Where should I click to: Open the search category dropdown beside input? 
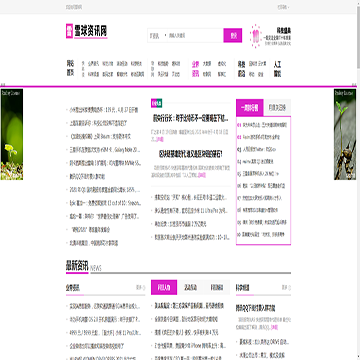[x=157, y=35]
